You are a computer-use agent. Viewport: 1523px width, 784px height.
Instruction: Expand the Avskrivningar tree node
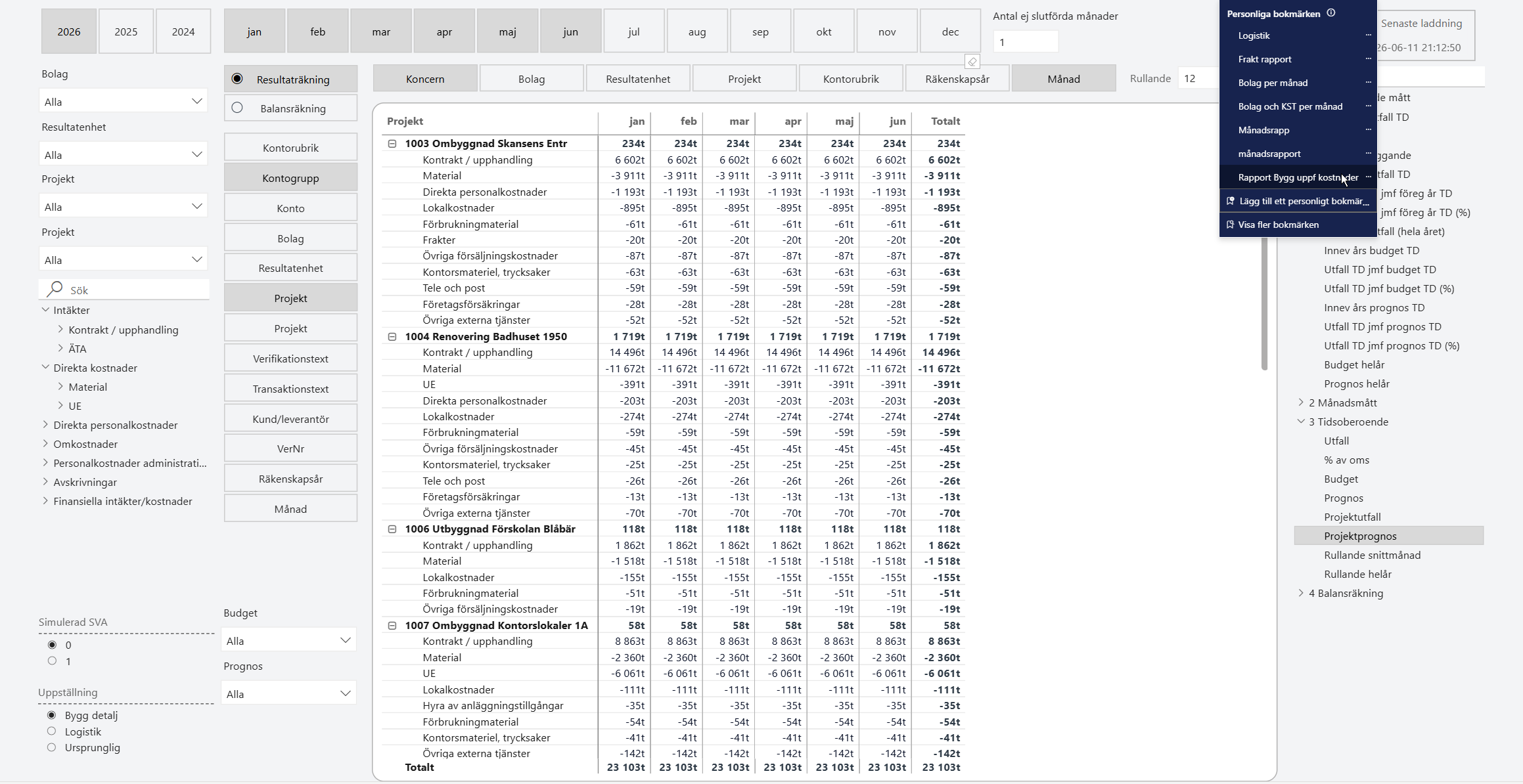point(45,481)
